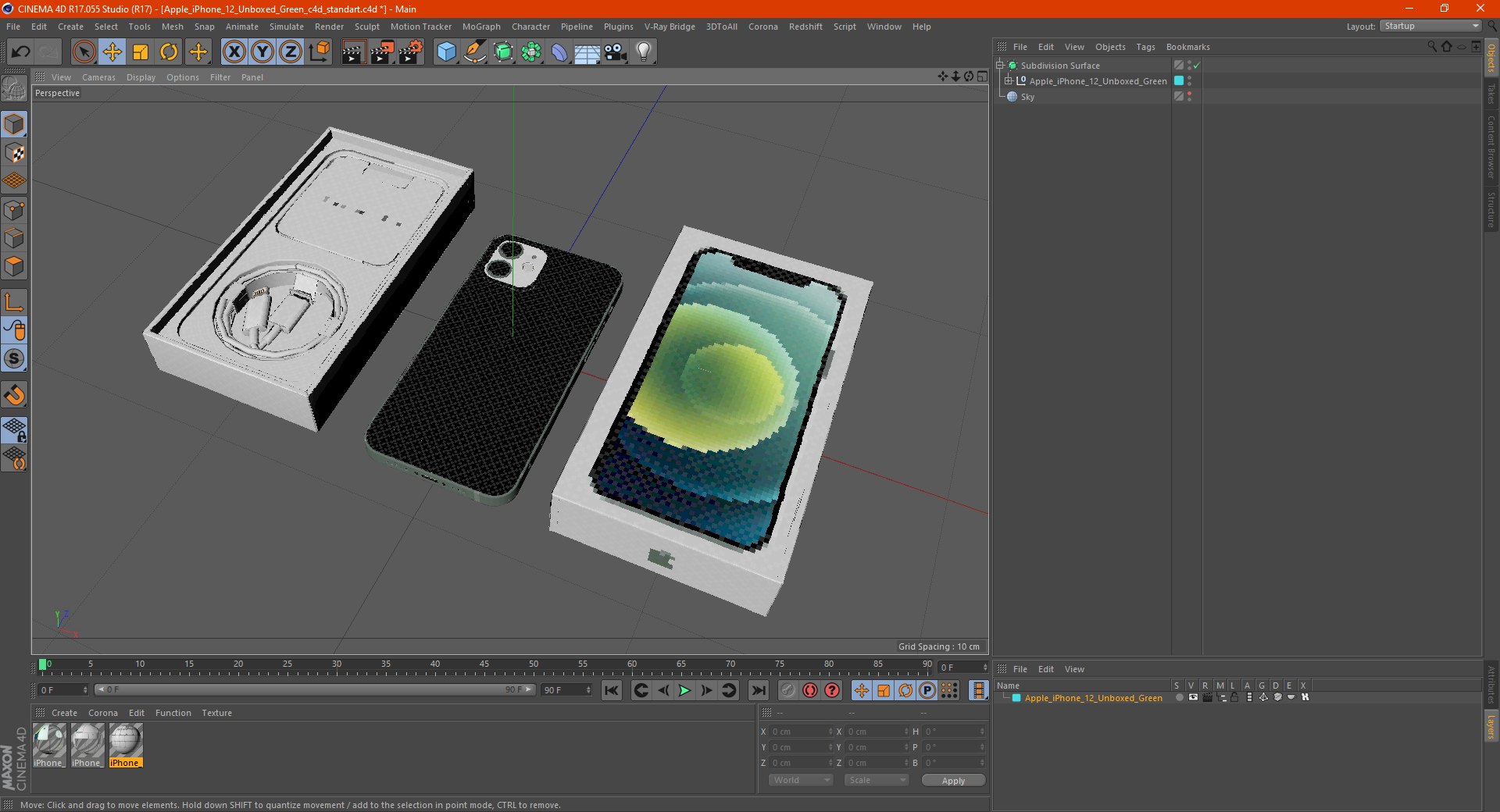Open the World coordinate dropdown

click(x=801, y=780)
